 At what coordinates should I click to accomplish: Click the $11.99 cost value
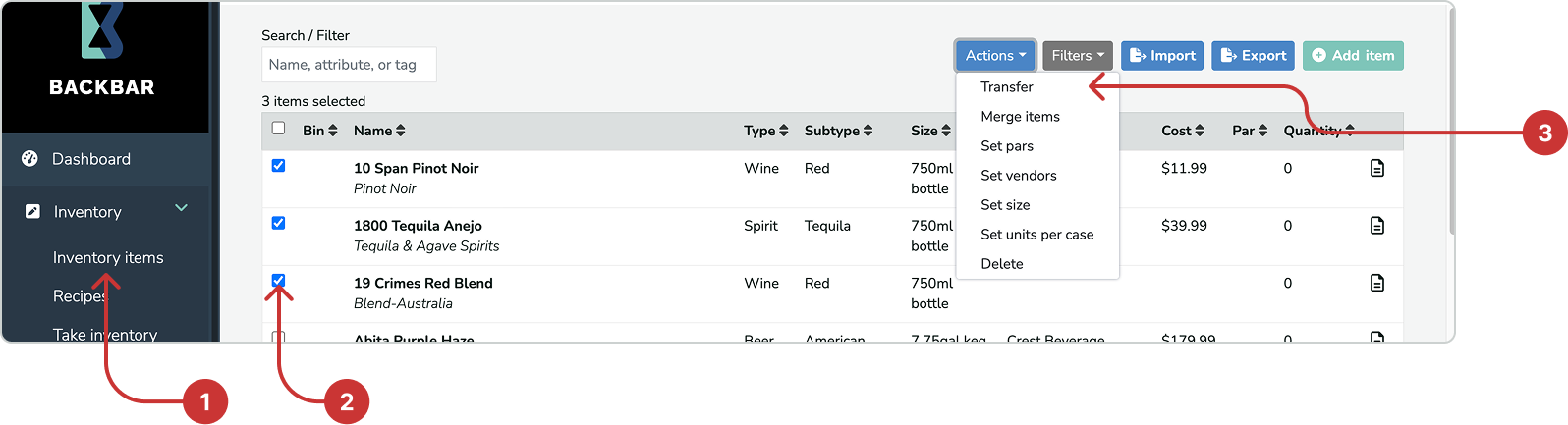coord(1184,168)
